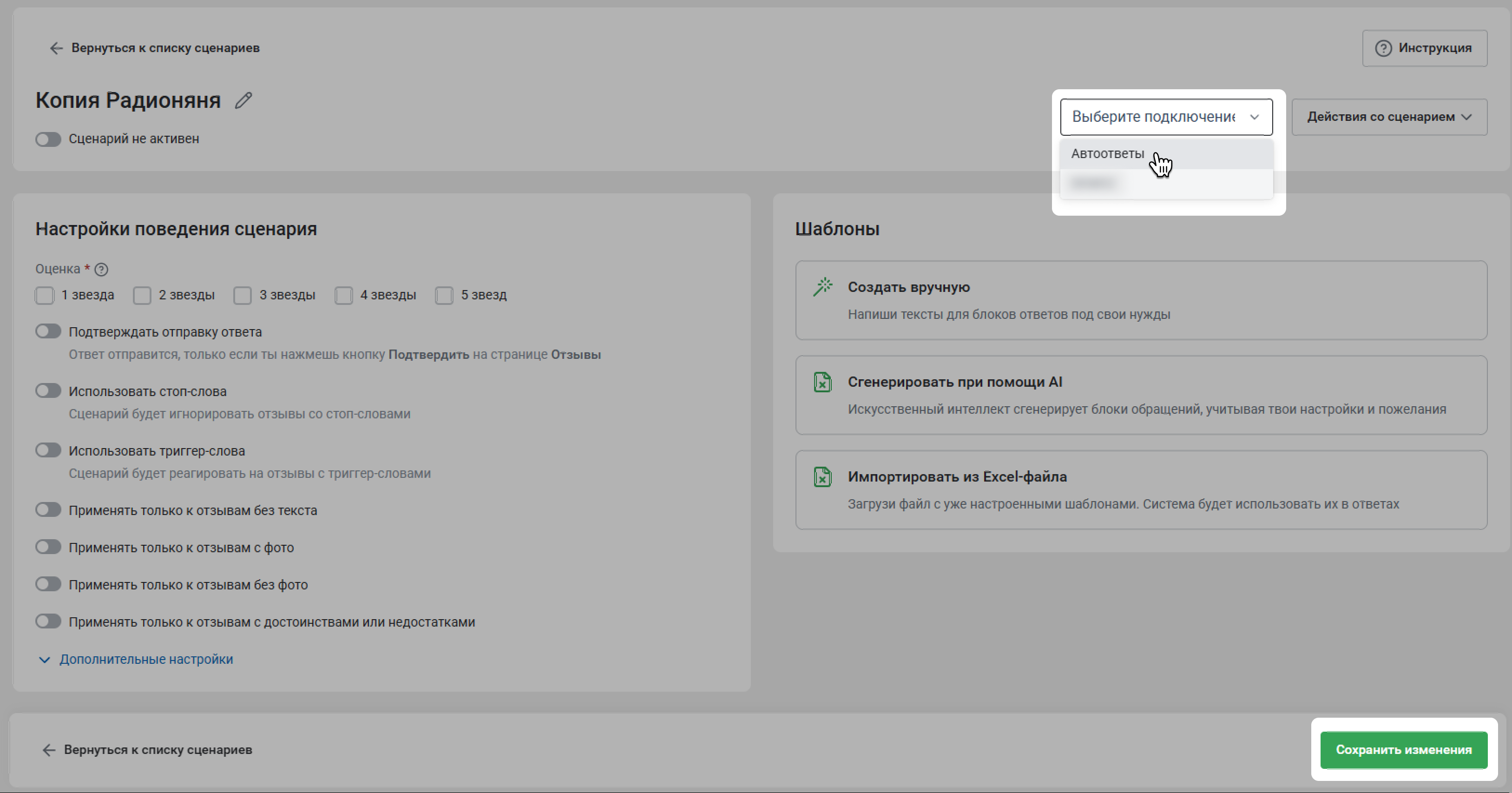The image size is (1512, 793).
Task: Click the help icon next to Оценка
Action: [x=101, y=270]
